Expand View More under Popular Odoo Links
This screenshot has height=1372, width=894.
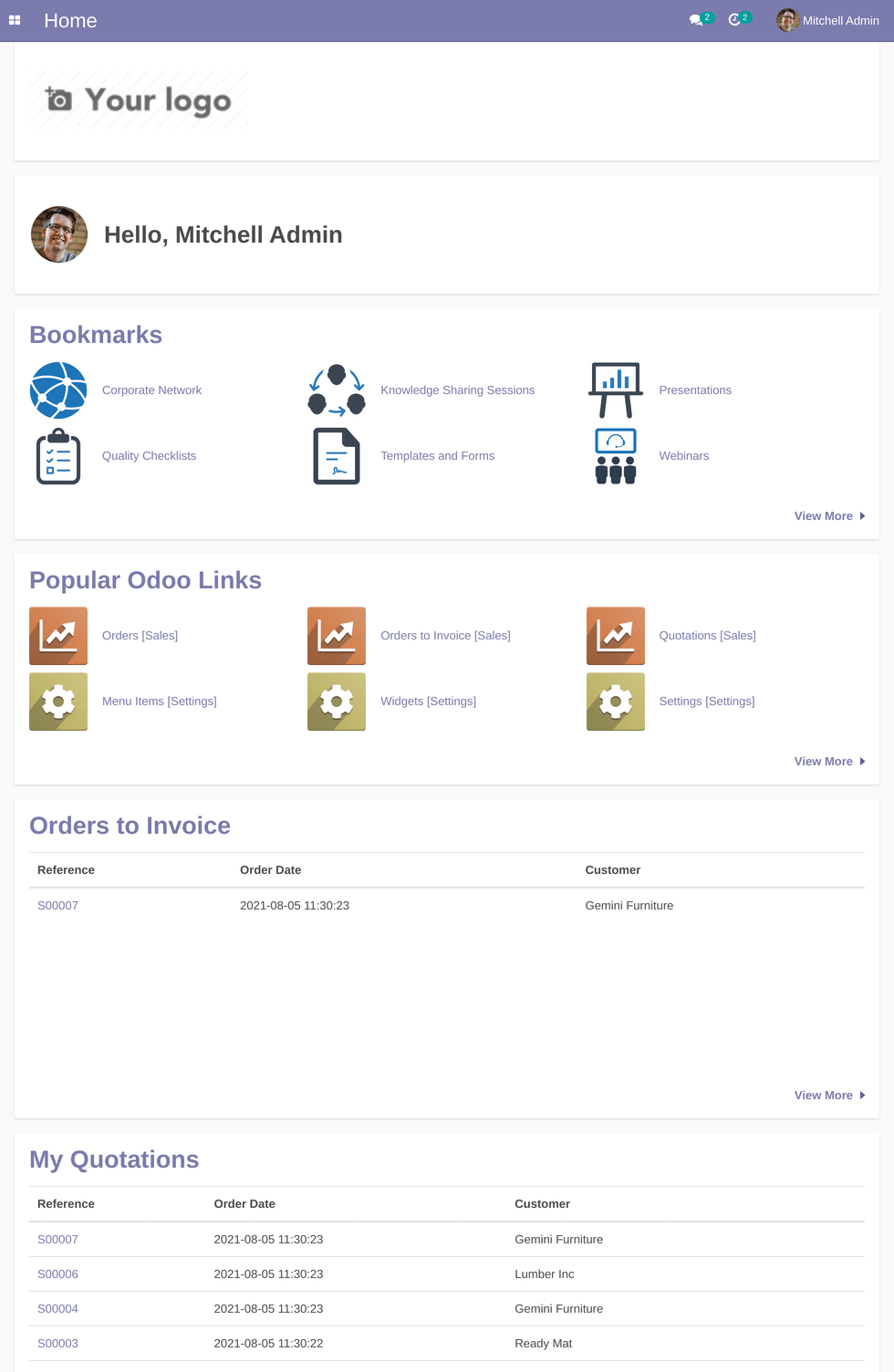coord(824,761)
